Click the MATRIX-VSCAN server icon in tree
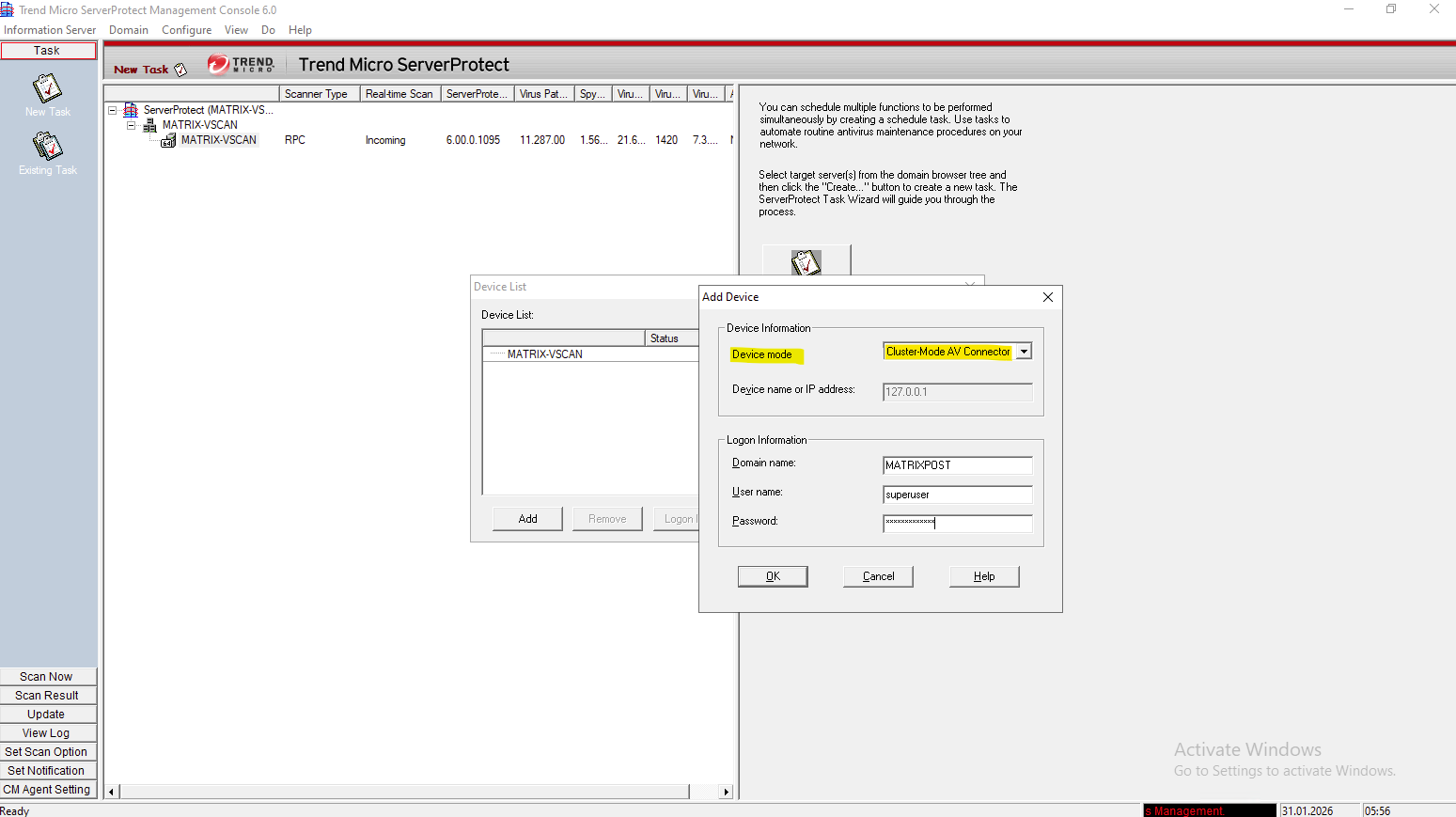Viewport: 1456px width, 817px height. [x=168, y=140]
